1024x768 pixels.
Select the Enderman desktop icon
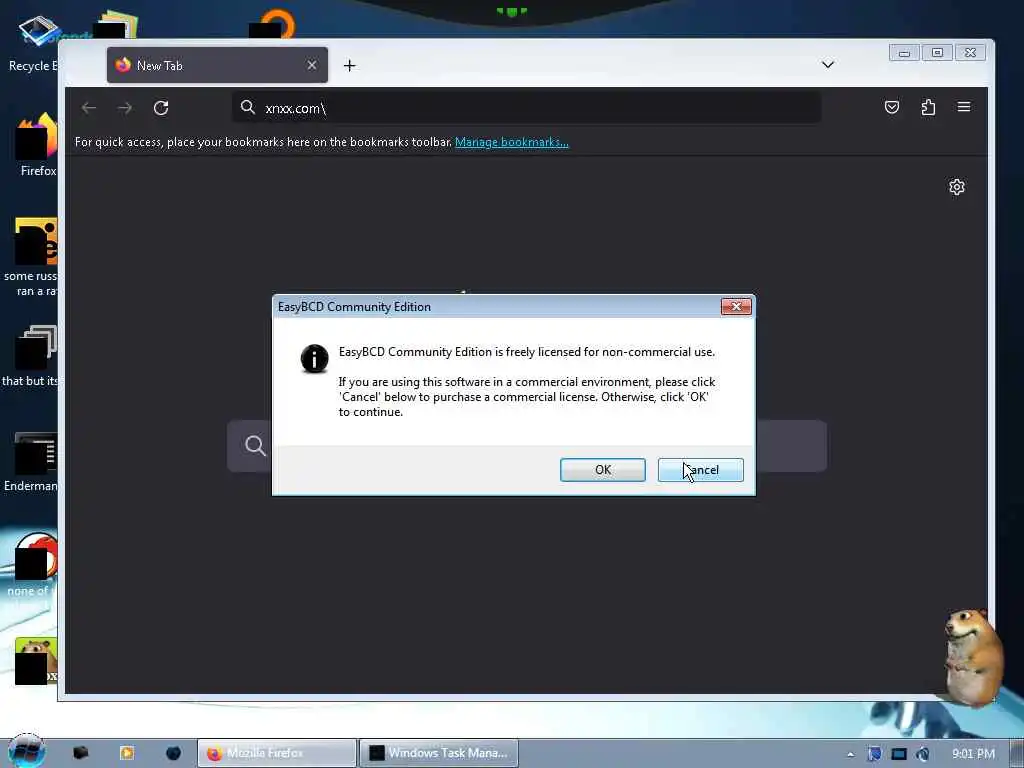(31, 460)
